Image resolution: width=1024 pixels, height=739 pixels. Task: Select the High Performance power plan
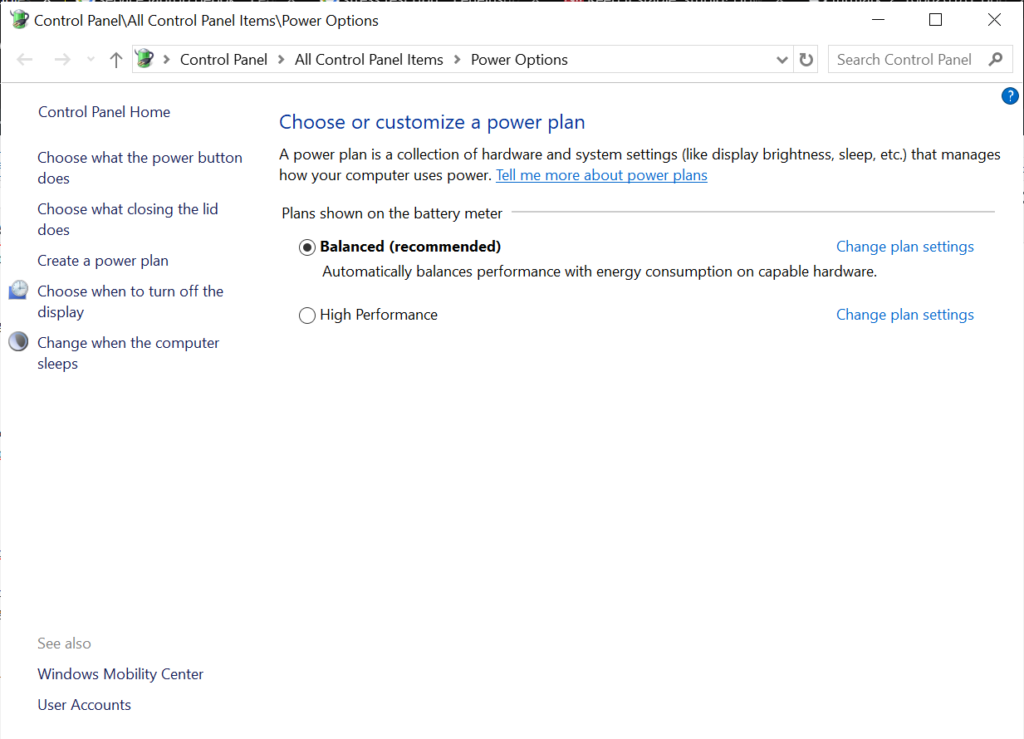coord(307,315)
